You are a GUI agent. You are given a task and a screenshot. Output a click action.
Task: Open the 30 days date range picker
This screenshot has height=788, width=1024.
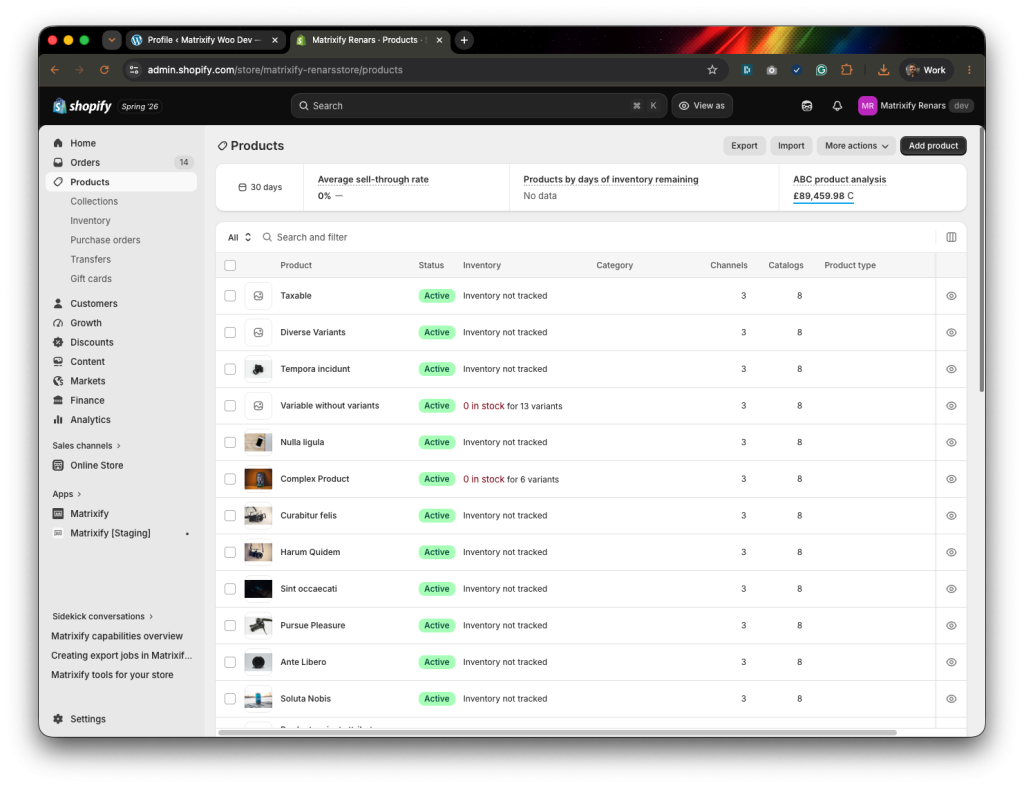(x=260, y=187)
